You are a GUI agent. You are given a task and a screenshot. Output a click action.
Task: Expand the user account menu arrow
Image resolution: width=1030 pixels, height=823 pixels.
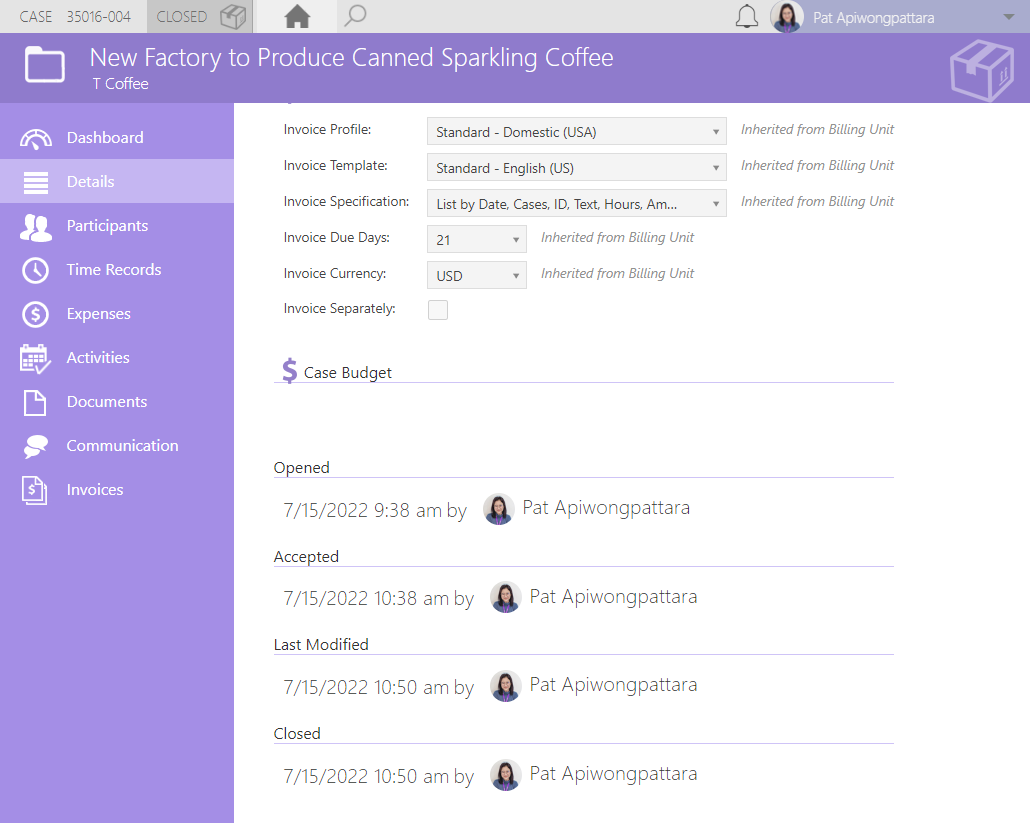tap(1009, 17)
